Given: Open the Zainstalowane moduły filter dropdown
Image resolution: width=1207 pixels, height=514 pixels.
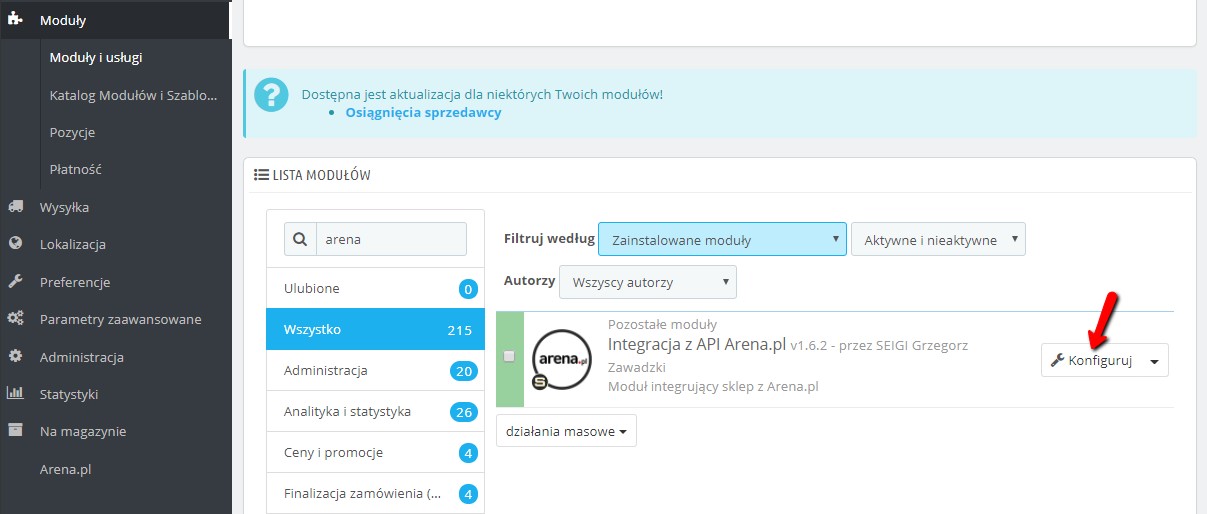Looking at the screenshot, I should [722, 240].
